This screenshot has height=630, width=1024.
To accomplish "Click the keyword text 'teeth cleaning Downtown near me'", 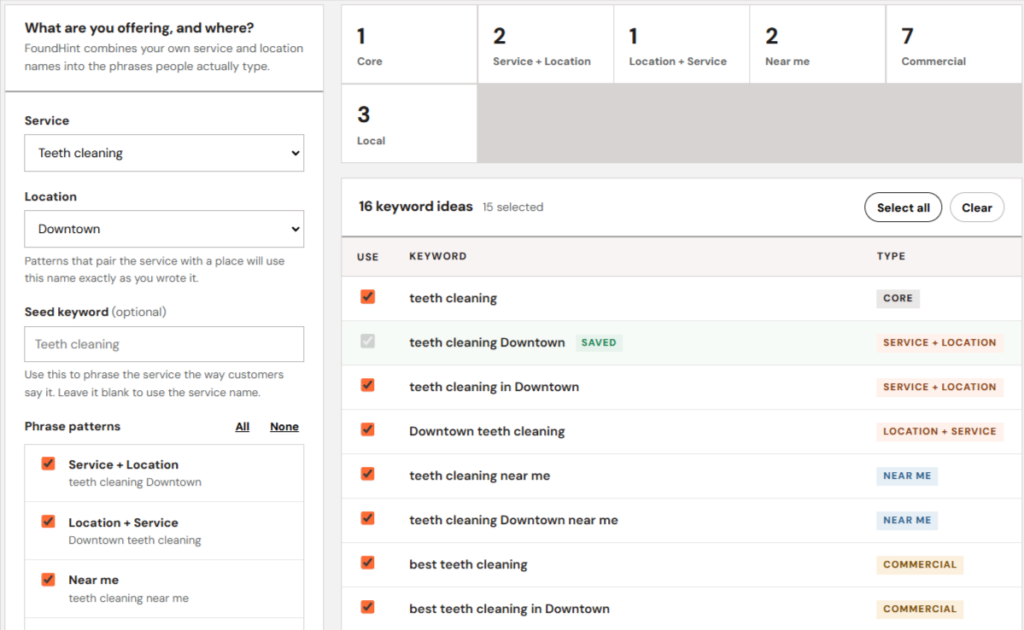I will pyautogui.click(x=513, y=520).
